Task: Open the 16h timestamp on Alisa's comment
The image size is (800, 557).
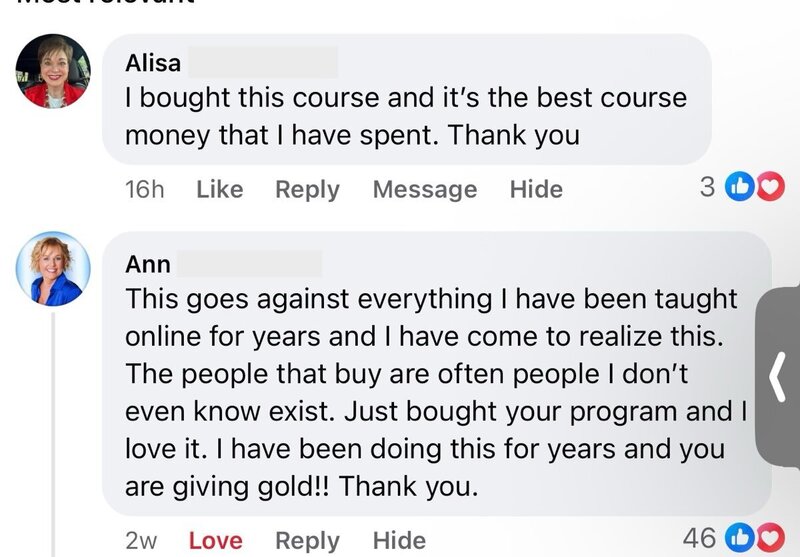Action: pos(144,189)
